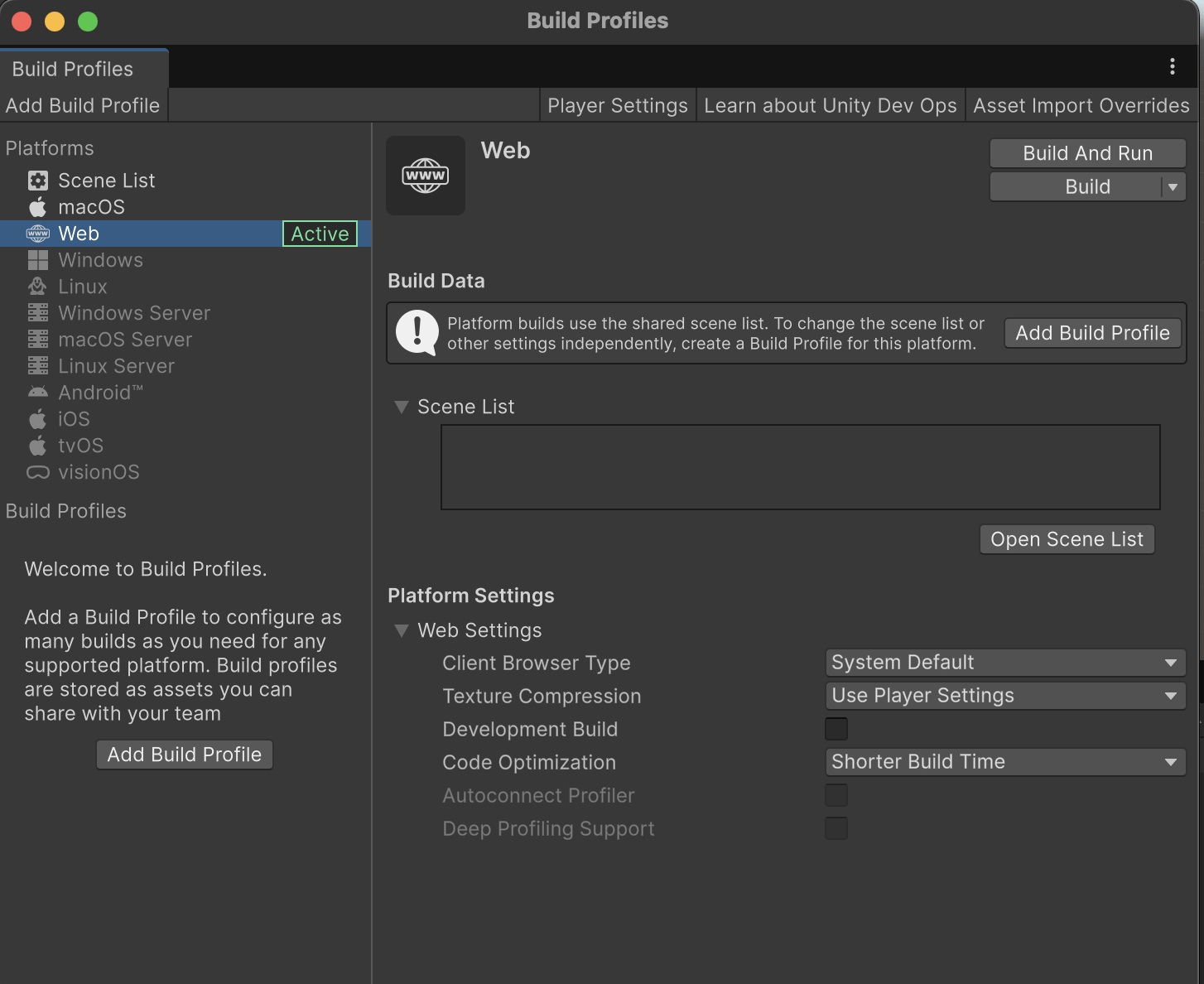Click the Windows Server rack icon
The width and height of the screenshot is (1204, 984).
[38, 313]
